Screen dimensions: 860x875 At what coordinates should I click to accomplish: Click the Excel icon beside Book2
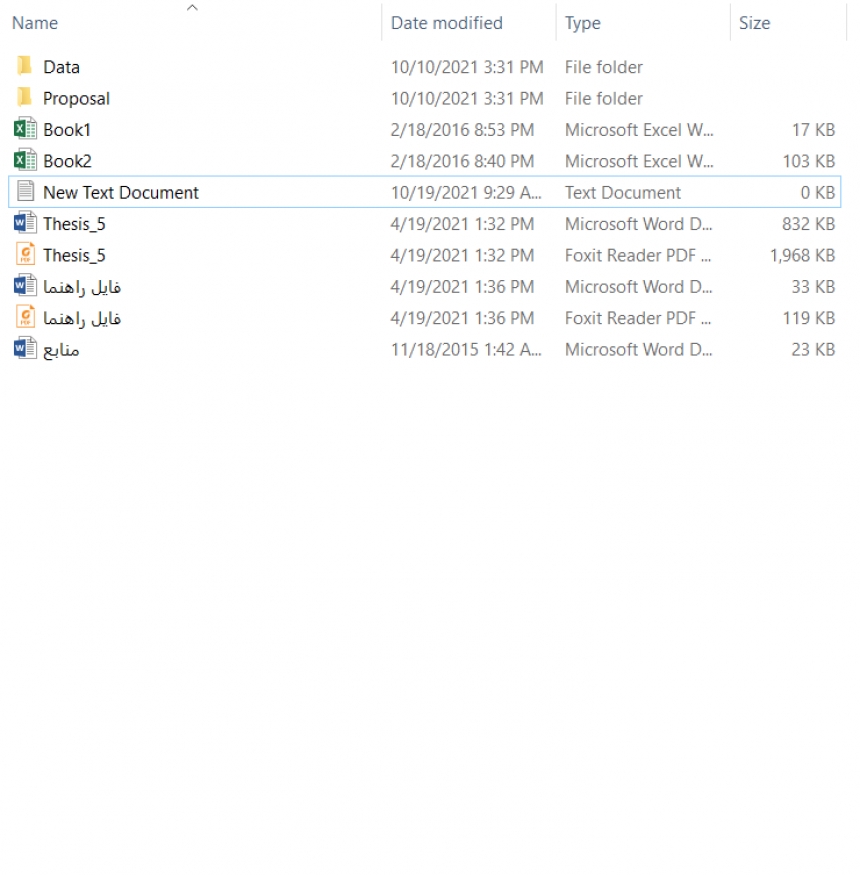point(25,161)
